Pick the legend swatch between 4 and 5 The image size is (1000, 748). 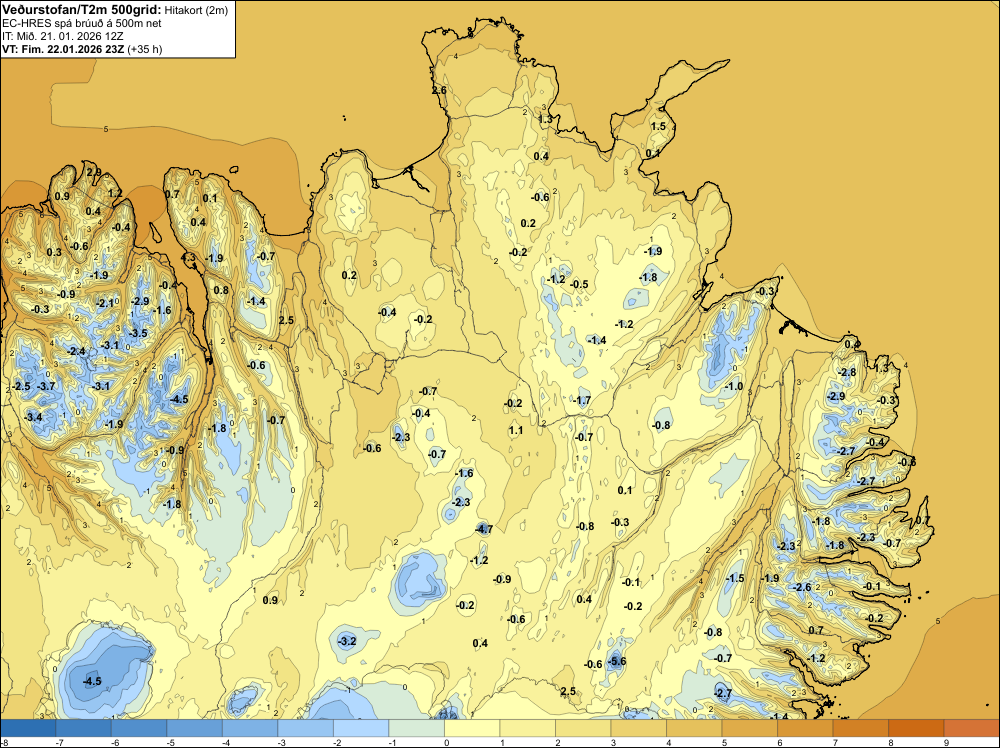(x=694, y=728)
